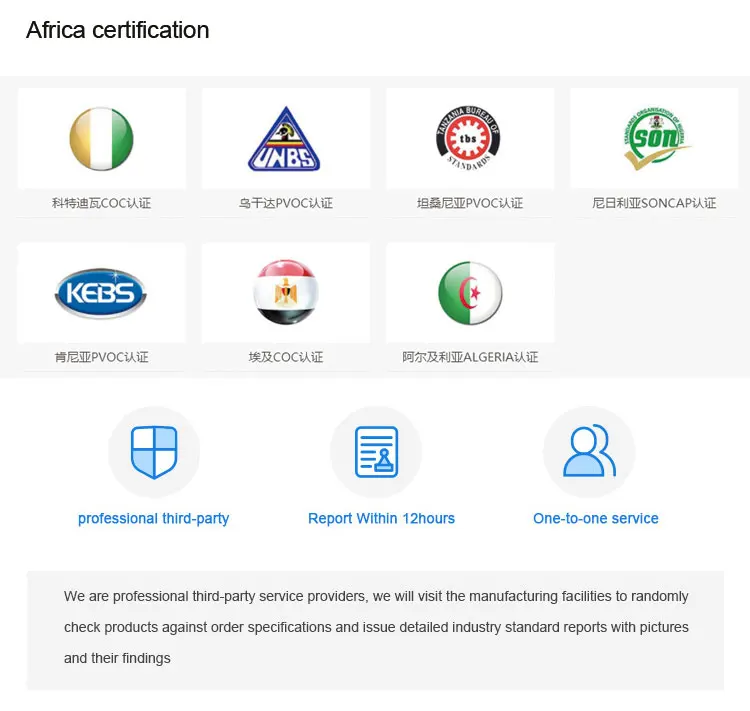750x711 pixels.
Task: Select the 尼日利亚SONCAP认证 label
Action: 654,203
